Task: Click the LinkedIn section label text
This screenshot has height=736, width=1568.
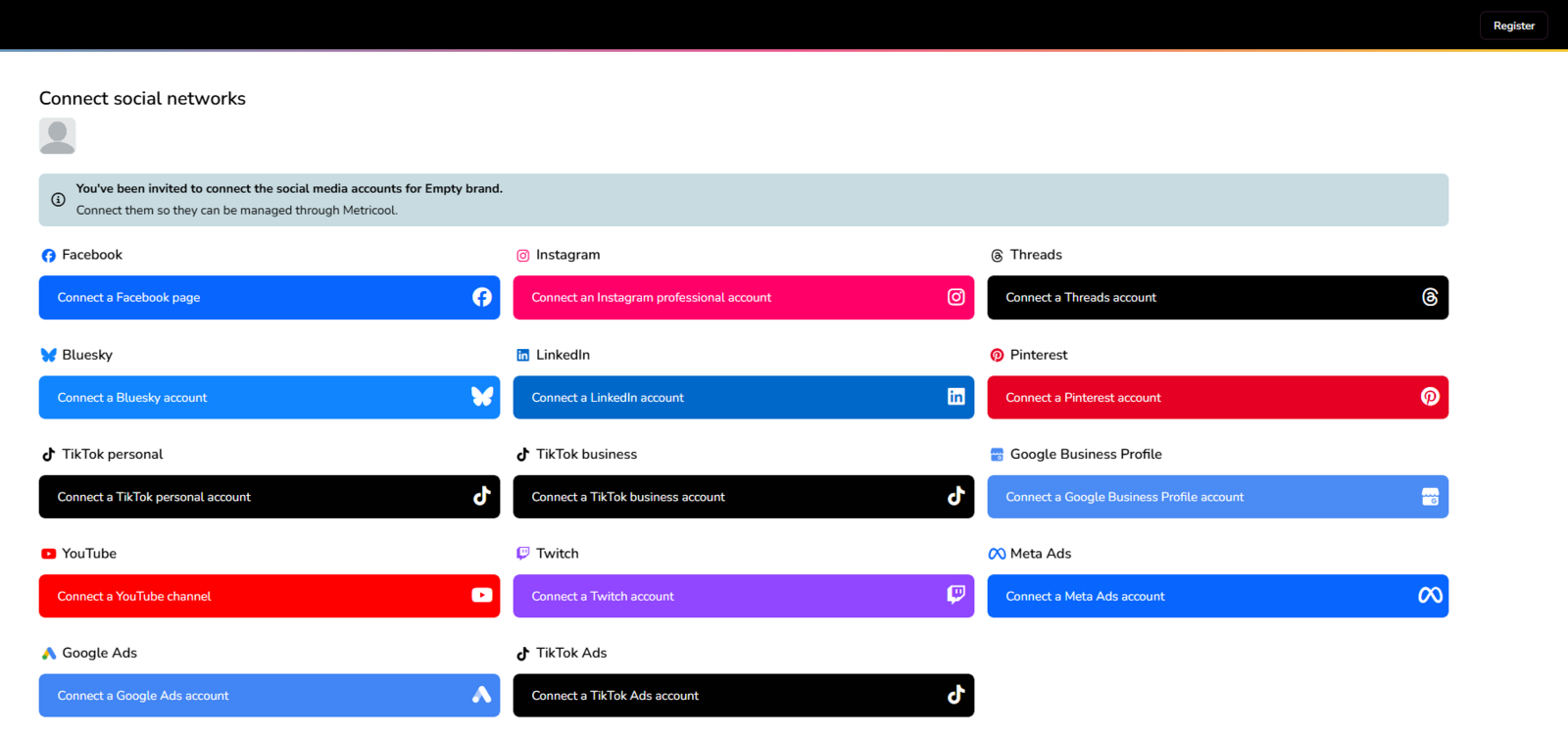Action: pyautogui.click(x=563, y=355)
